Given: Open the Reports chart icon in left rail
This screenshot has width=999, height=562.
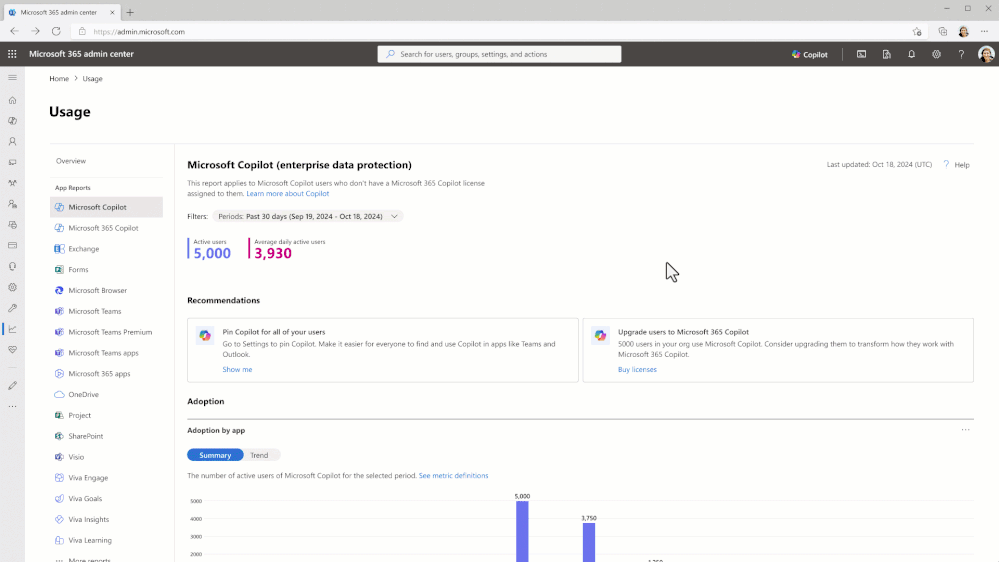Looking at the screenshot, I should pyautogui.click(x=12, y=329).
